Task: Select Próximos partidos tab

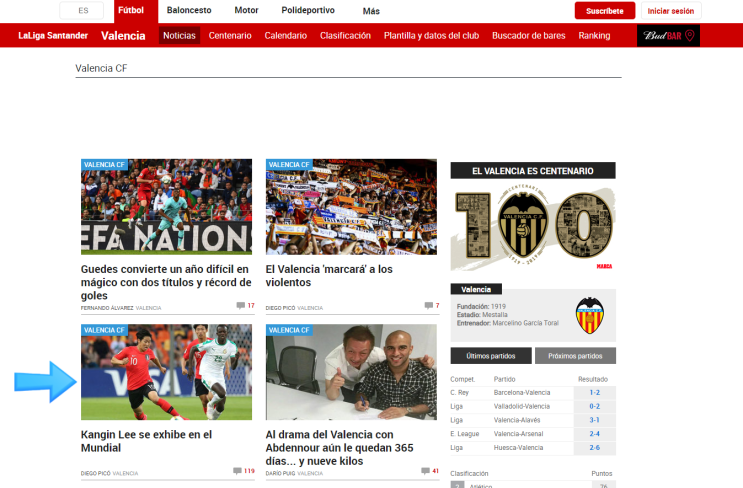Action: [x=575, y=356]
